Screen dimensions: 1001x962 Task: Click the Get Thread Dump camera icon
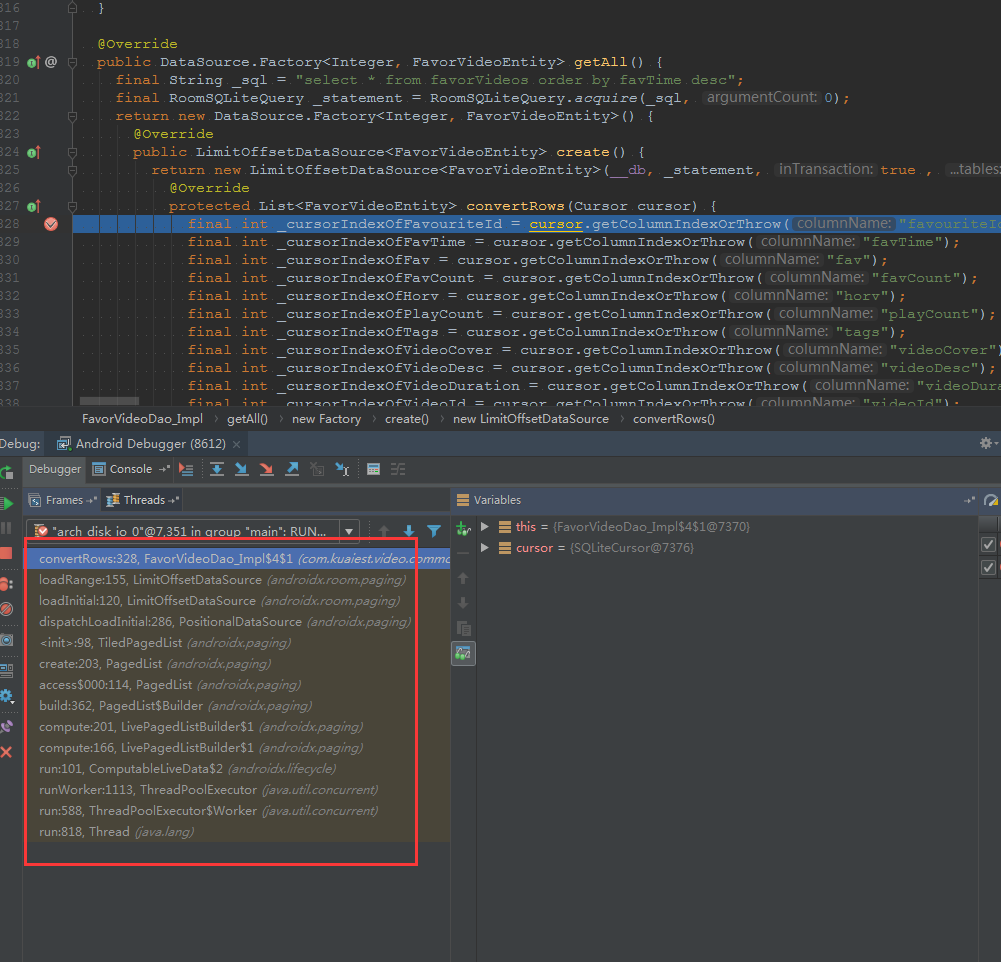point(6,640)
